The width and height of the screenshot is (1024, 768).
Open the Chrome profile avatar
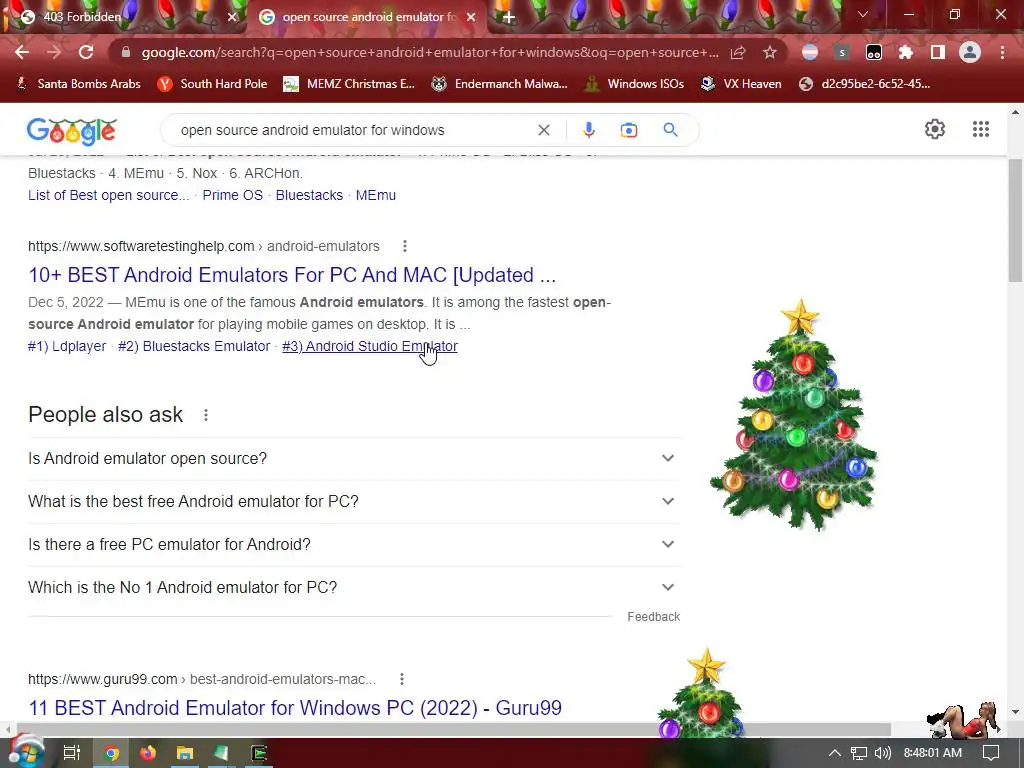point(970,52)
